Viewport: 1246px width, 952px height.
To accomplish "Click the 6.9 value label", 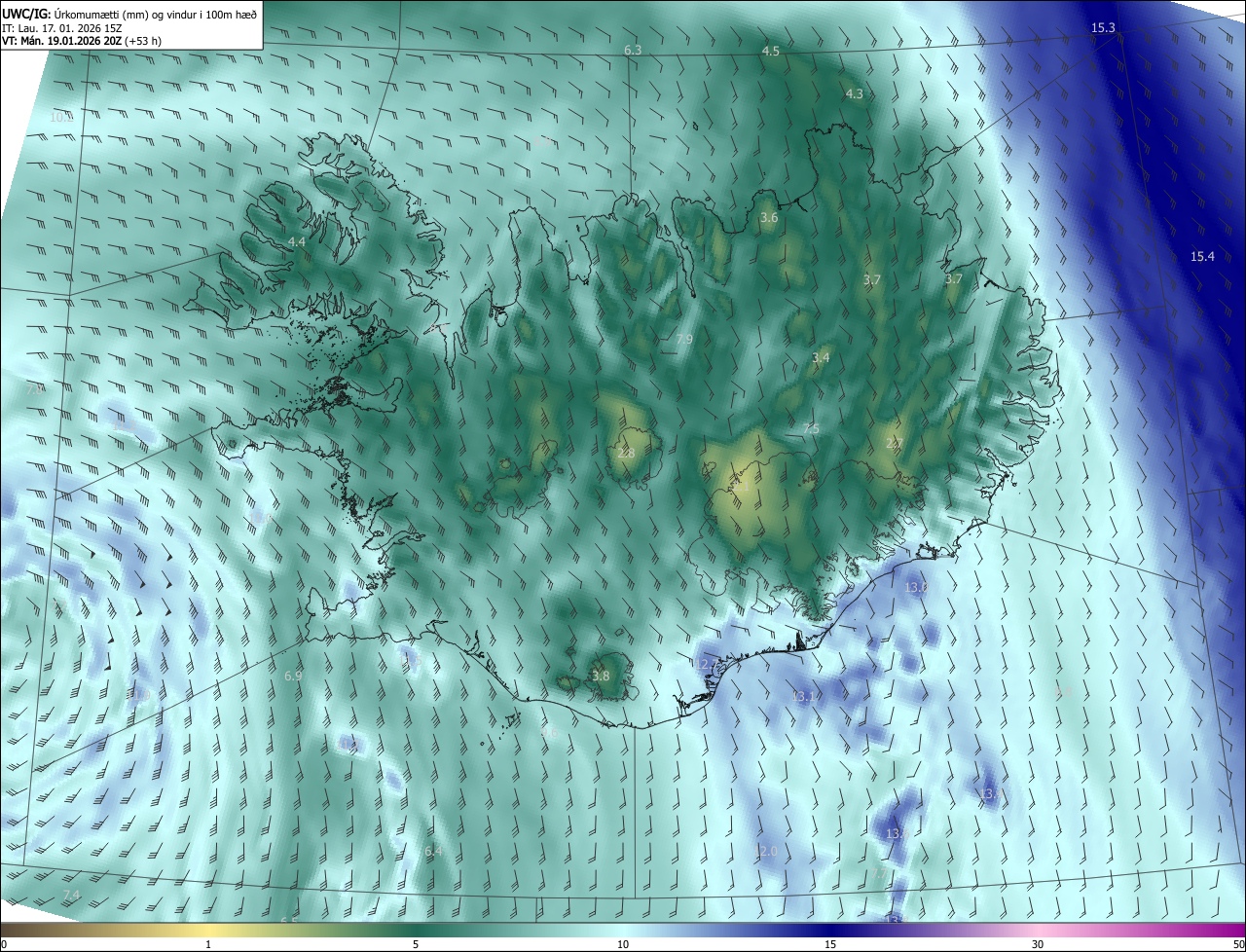I will tap(293, 676).
